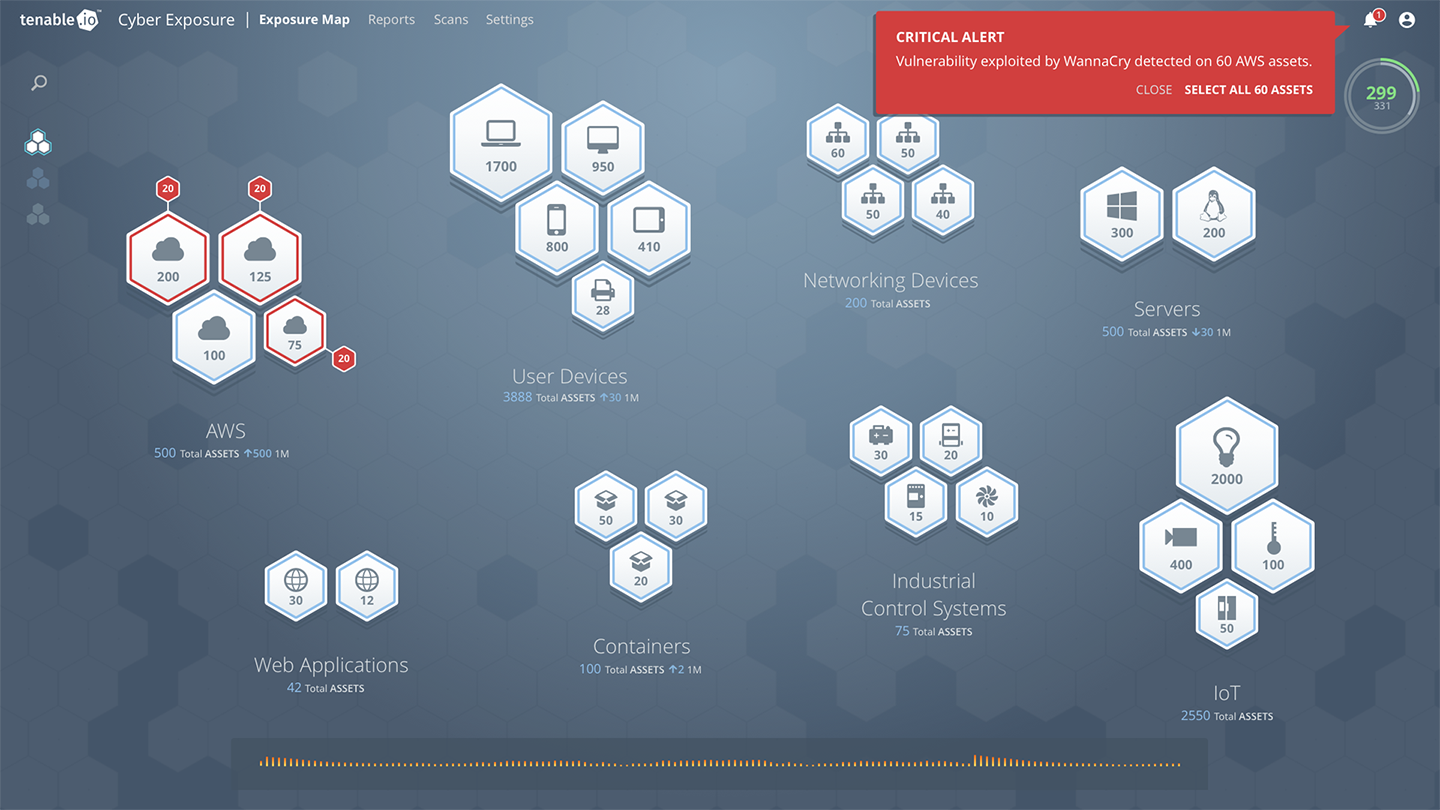
Task: Switch to the middle hexagon view in sidebar
Action: 38,179
